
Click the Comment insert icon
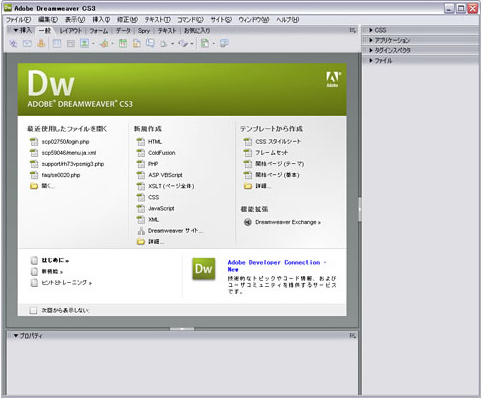click(x=150, y=43)
